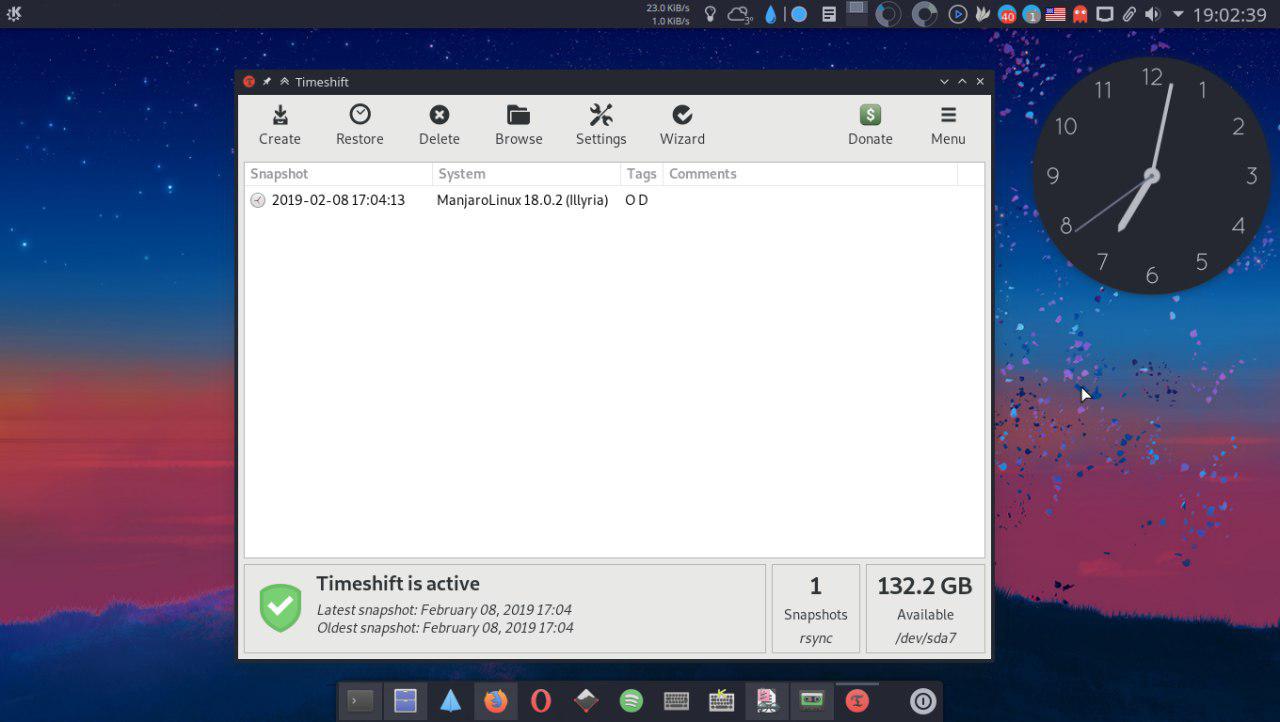This screenshot has width=1280, height=722.
Task: Open the Timeshift hamburger Menu
Action: coord(948,116)
